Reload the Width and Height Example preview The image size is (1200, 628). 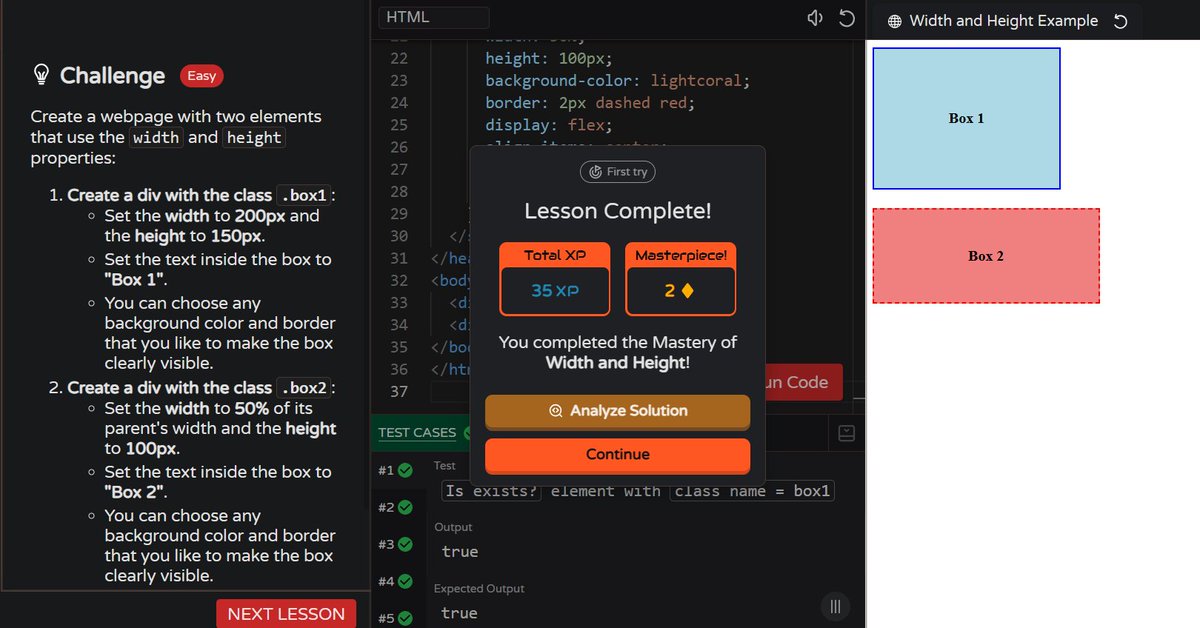pos(1120,21)
